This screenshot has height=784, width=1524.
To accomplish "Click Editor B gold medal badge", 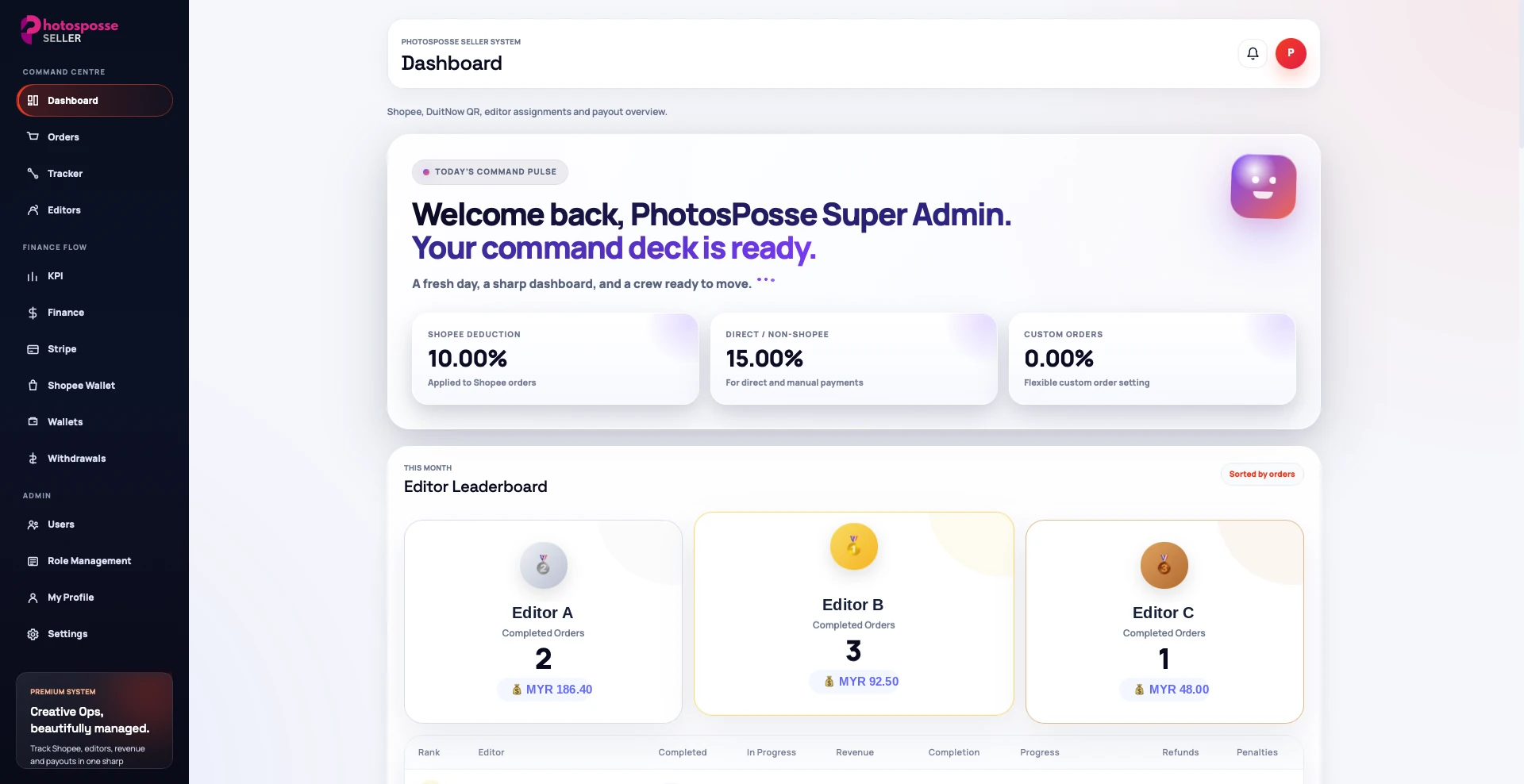I will pos(853,546).
